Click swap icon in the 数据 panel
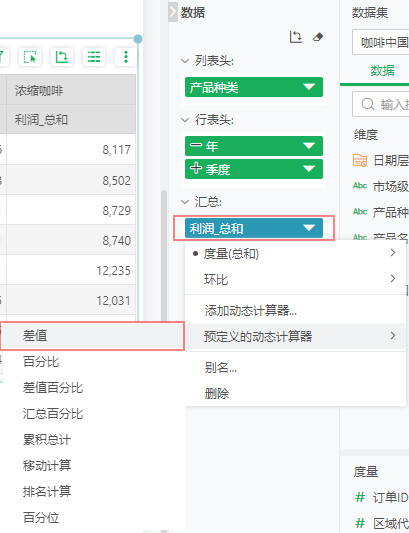409x533 pixels. (295, 37)
